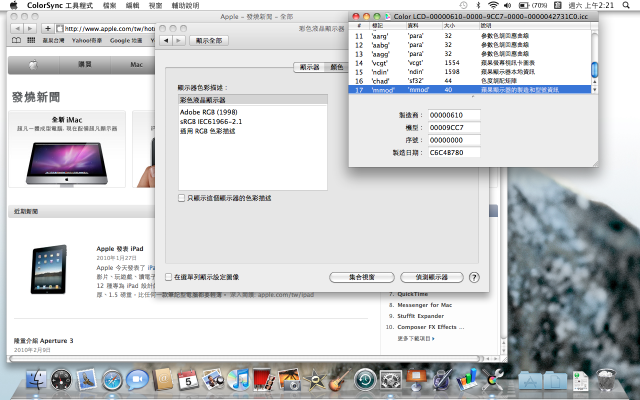Click the Mac tab on Apple site
This screenshot has height=400, width=640.
click(136, 64)
